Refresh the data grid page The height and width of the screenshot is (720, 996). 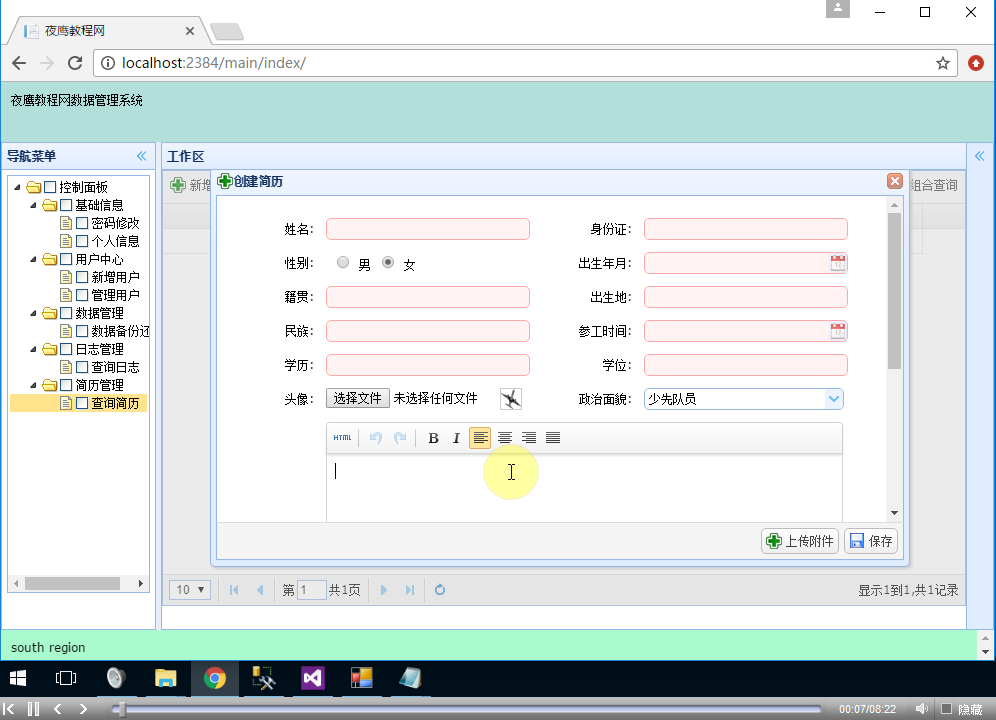(440, 590)
